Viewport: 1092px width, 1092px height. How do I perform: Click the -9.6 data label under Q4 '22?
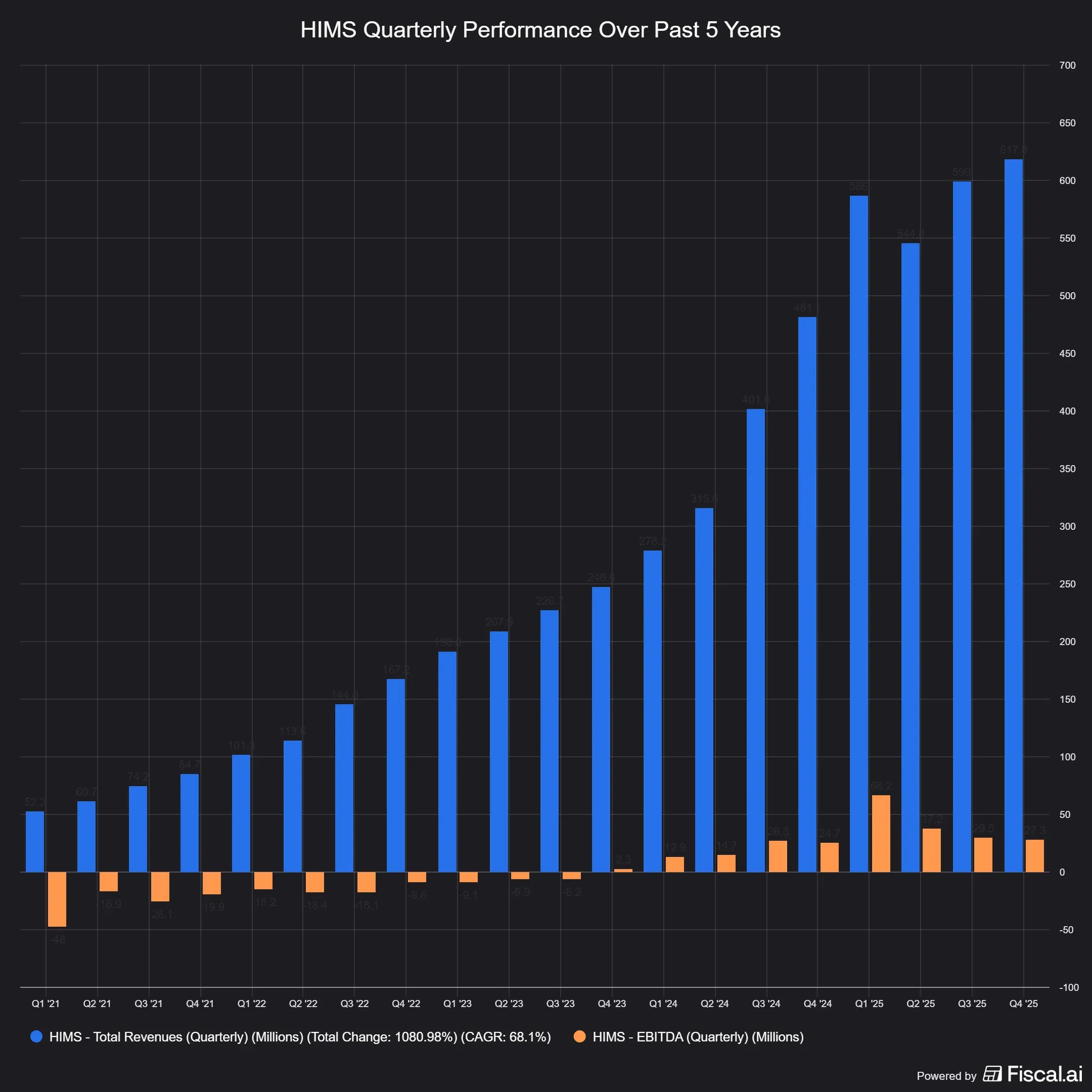coord(417,895)
